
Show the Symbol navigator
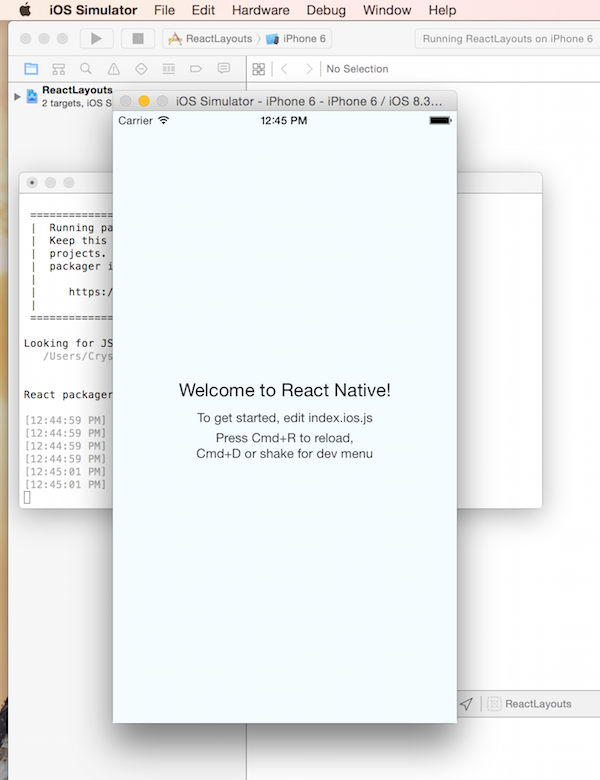pos(59,69)
